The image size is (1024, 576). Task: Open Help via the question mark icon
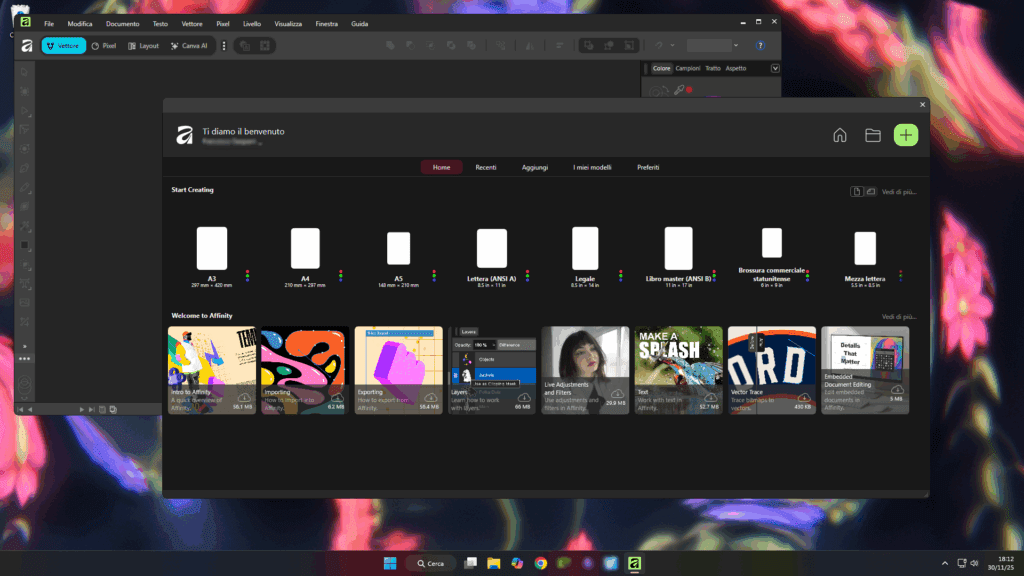(759, 45)
